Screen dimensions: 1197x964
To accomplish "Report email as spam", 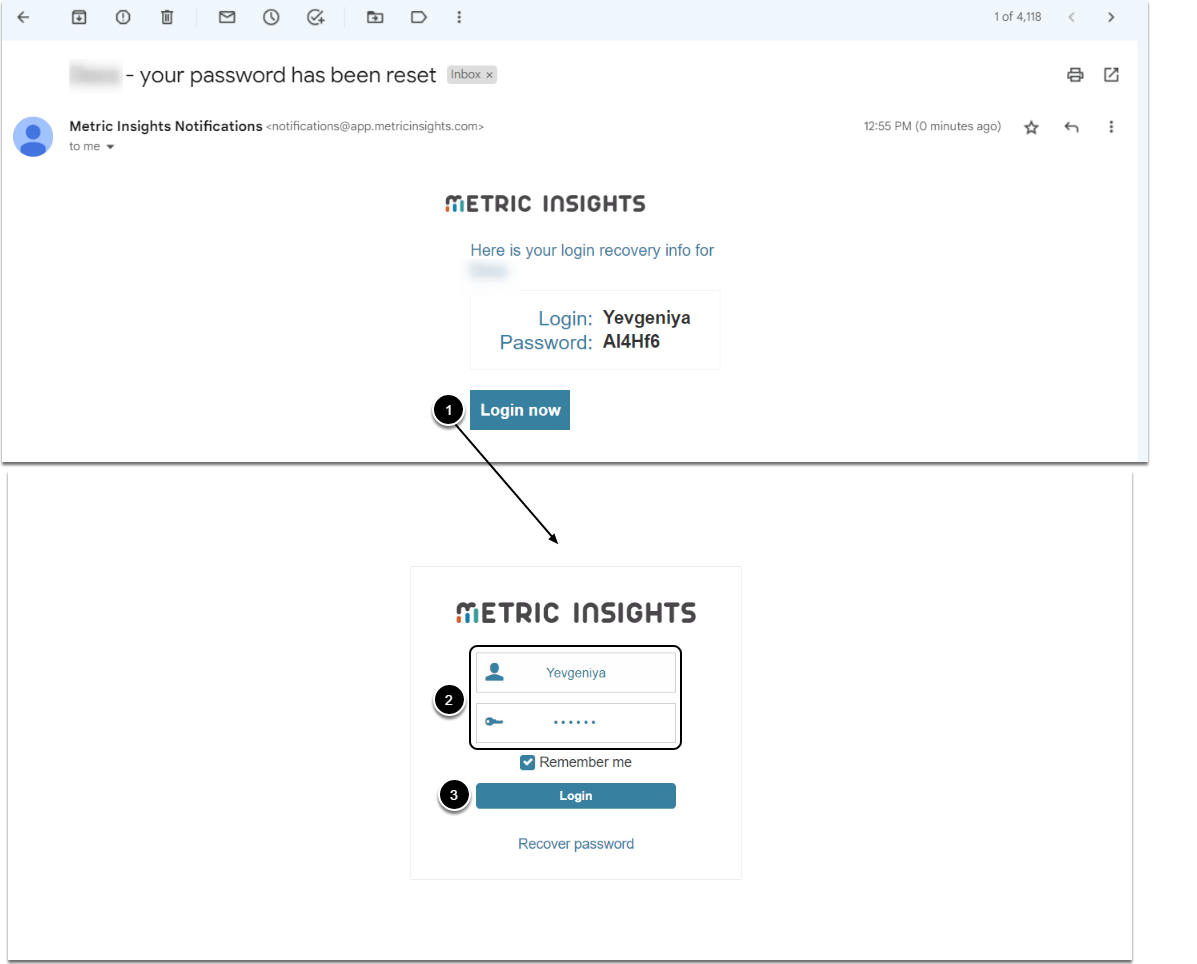I will click(x=123, y=17).
